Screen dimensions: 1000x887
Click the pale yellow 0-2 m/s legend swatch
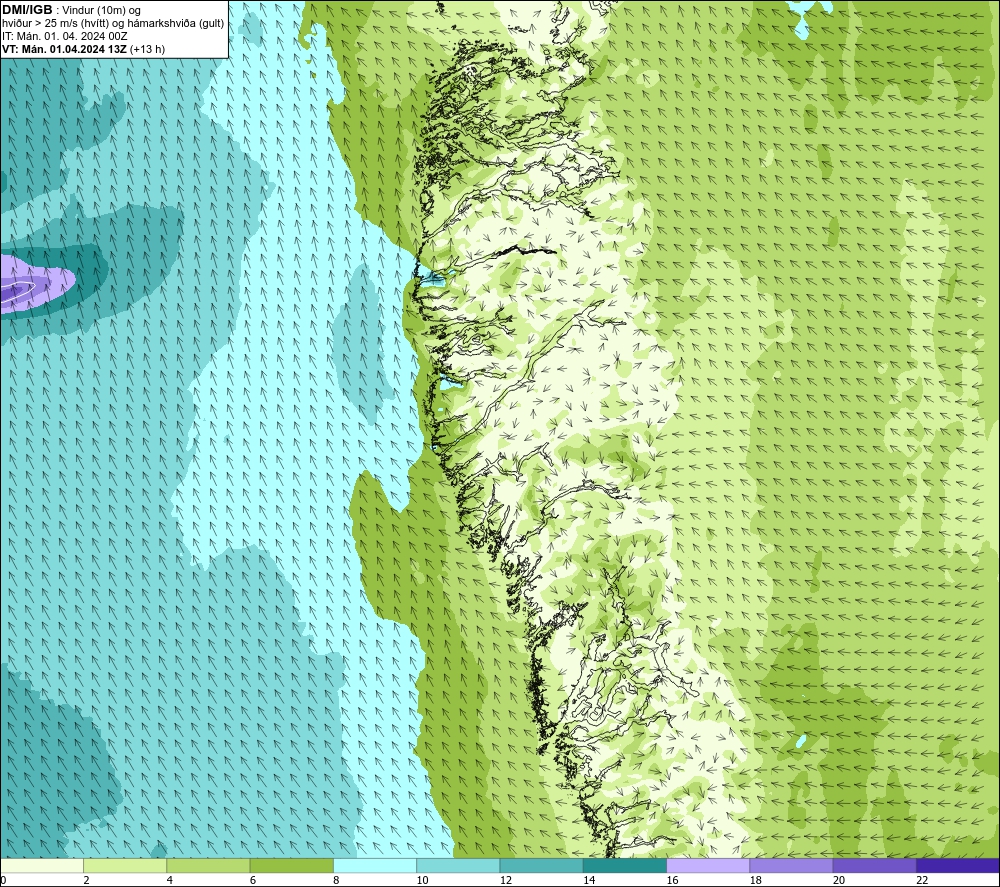[41, 865]
